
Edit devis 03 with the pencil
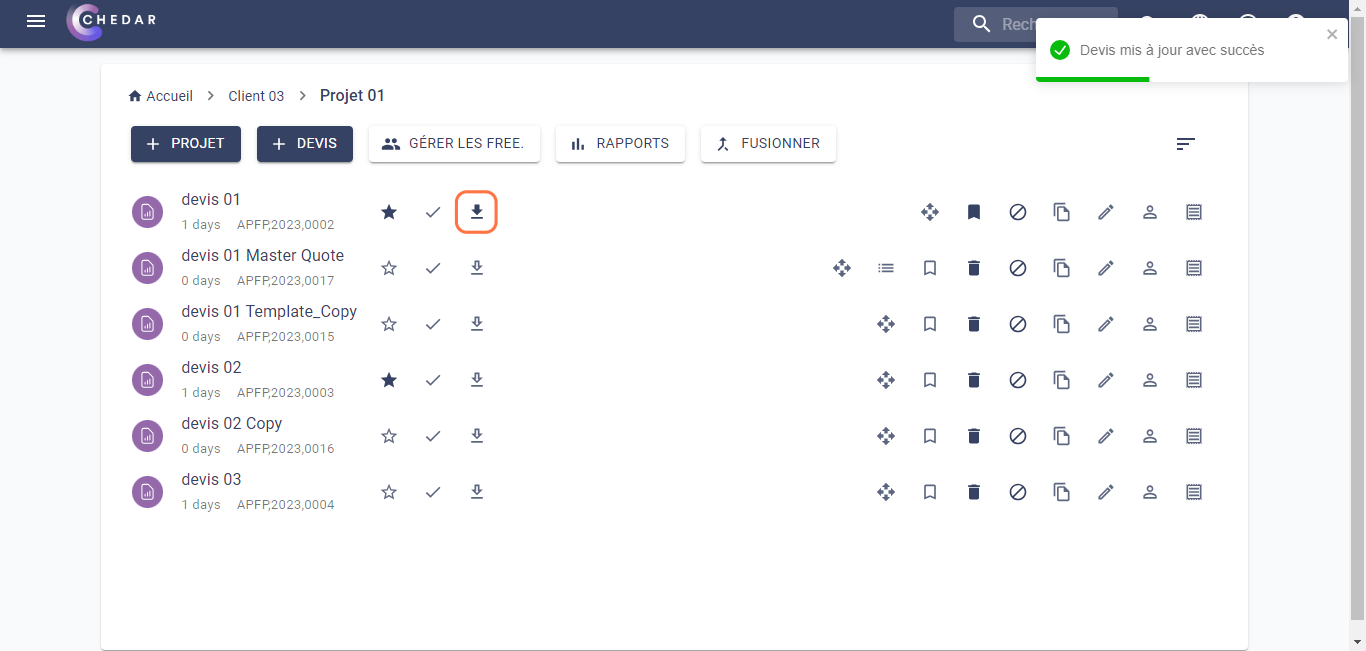point(1106,492)
